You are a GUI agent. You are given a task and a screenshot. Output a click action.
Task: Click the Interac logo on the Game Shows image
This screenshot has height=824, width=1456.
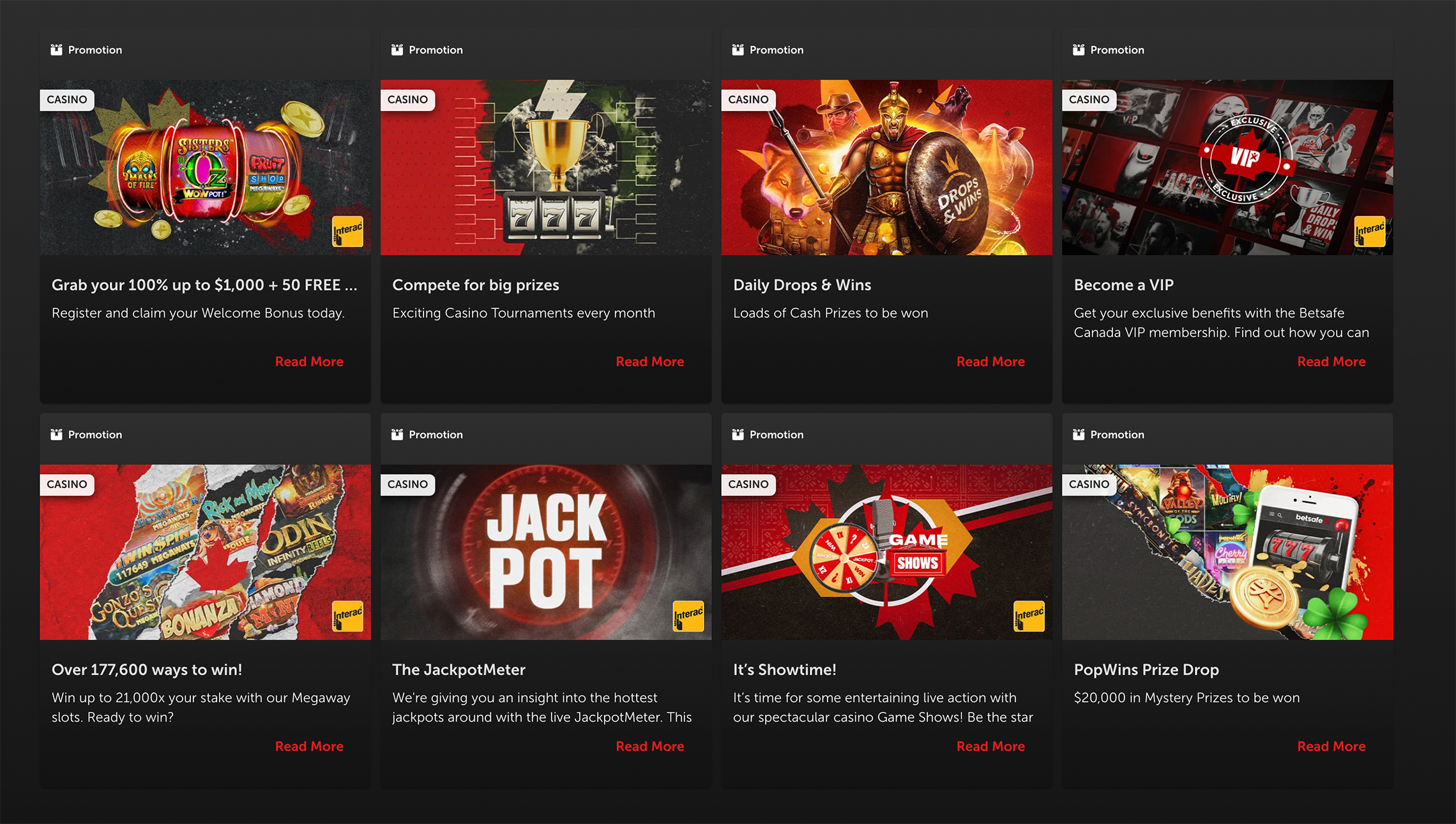pos(1029,616)
